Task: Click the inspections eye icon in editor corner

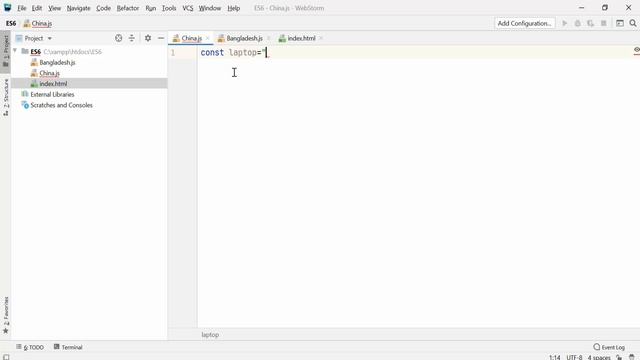Action: (636, 50)
